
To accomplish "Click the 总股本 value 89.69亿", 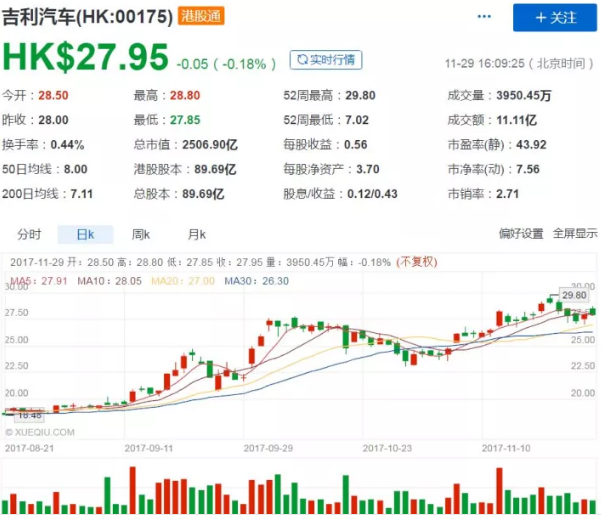I will pyautogui.click(x=203, y=194).
